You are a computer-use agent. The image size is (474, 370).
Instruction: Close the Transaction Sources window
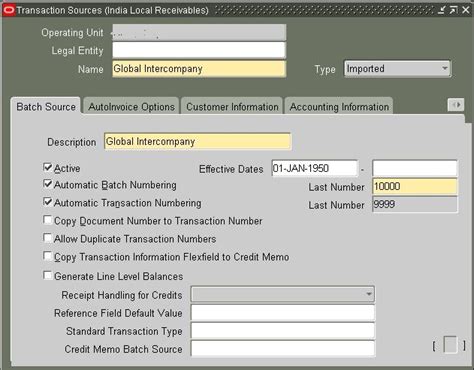[x=466, y=10]
